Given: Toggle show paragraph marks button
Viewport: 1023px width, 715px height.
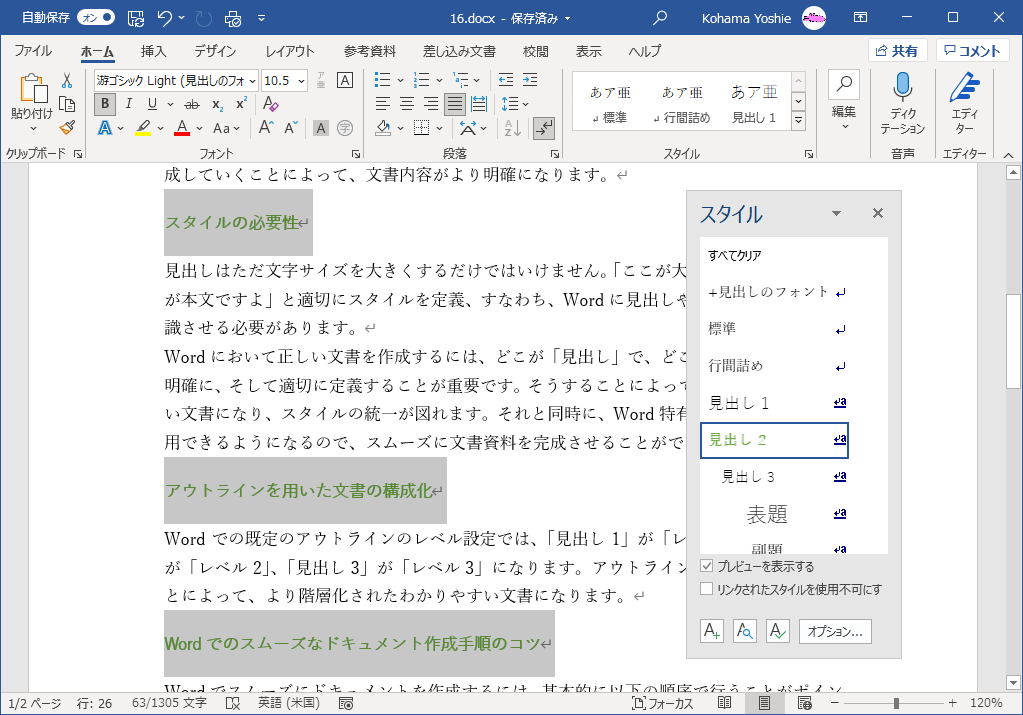Looking at the screenshot, I should tap(543, 128).
